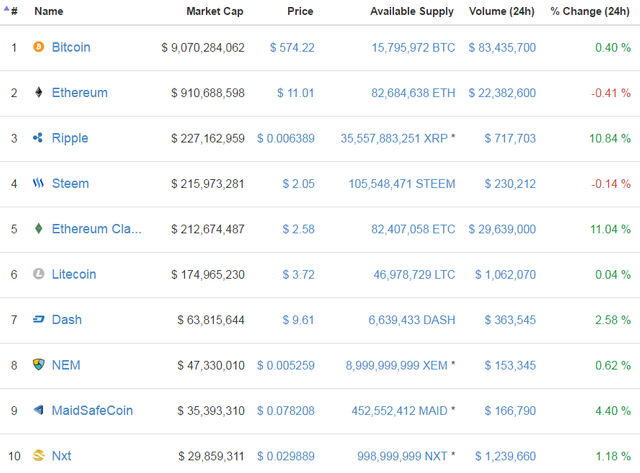
Task: Click MaidSafeCoin price $ 0.078208
Action: pyautogui.click(x=286, y=411)
